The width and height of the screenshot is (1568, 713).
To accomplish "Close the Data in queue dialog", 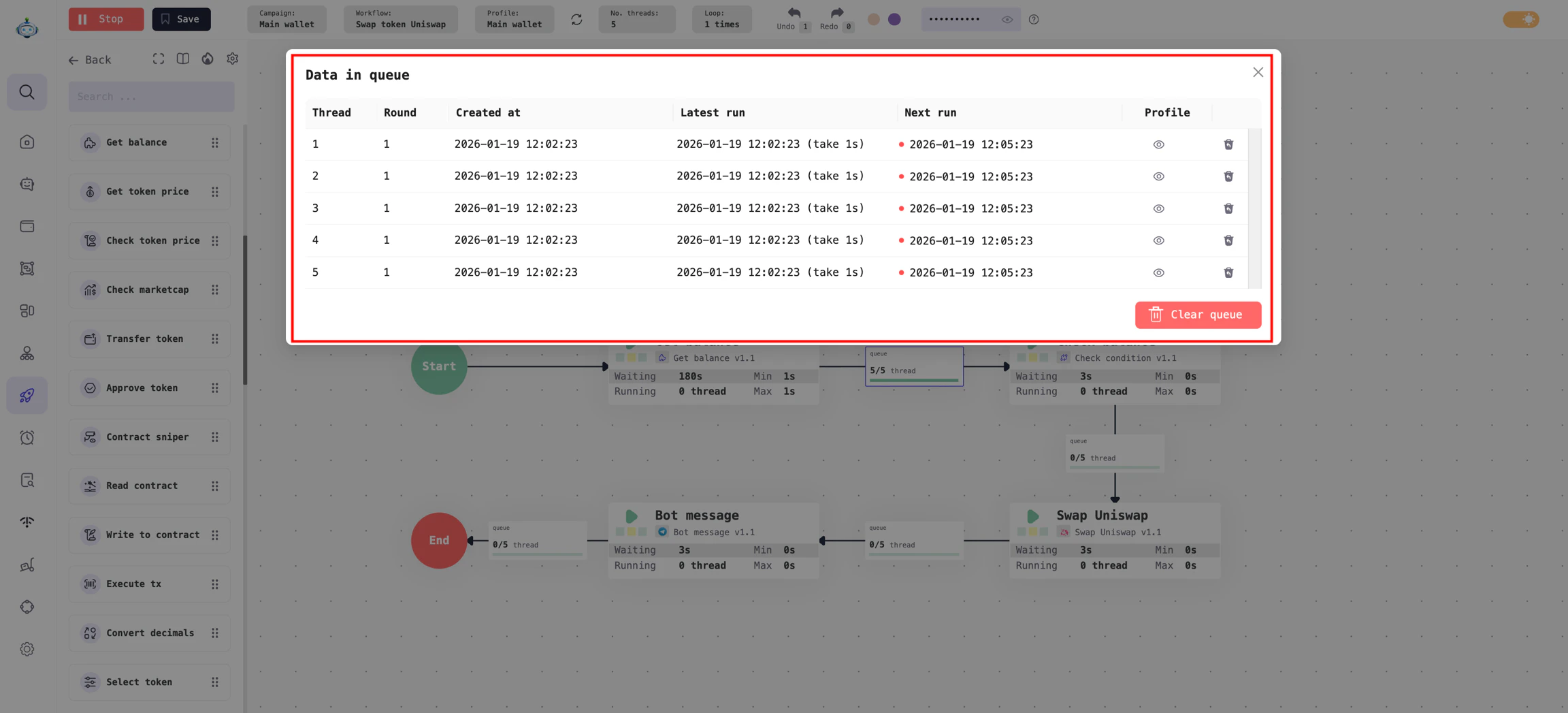I will coord(1258,72).
